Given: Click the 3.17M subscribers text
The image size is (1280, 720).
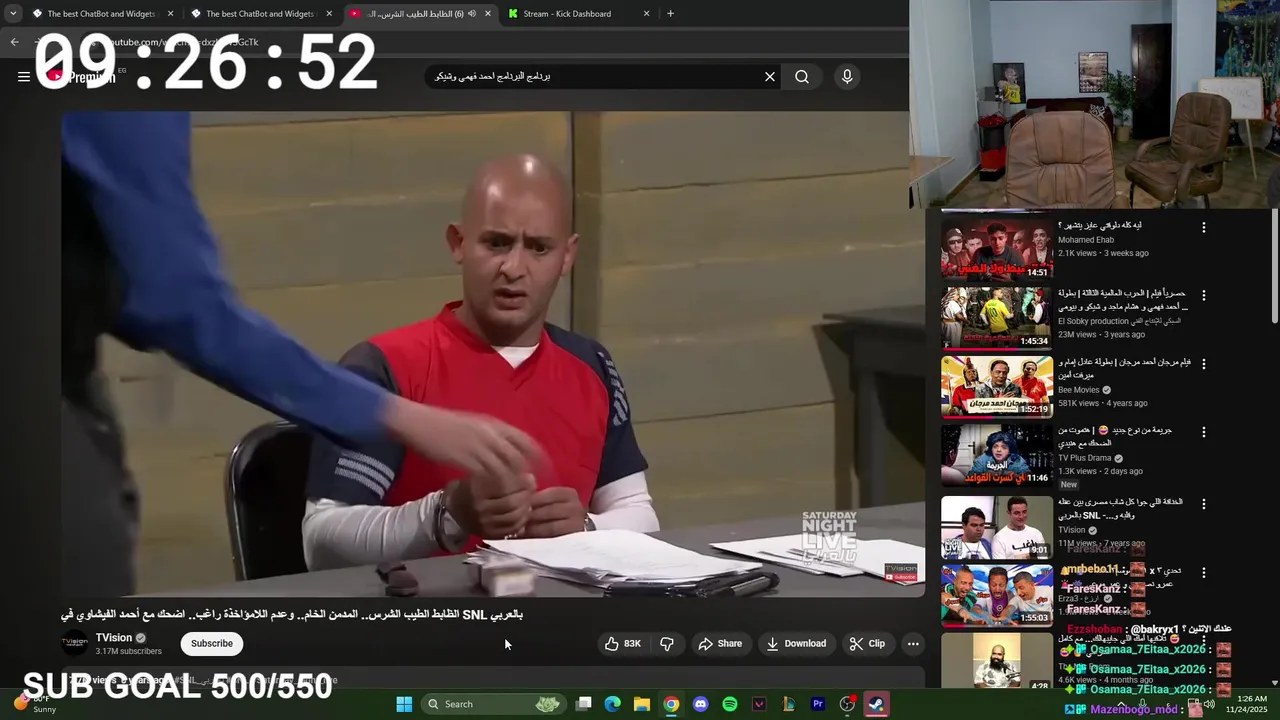Looking at the screenshot, I should [128, 652].
